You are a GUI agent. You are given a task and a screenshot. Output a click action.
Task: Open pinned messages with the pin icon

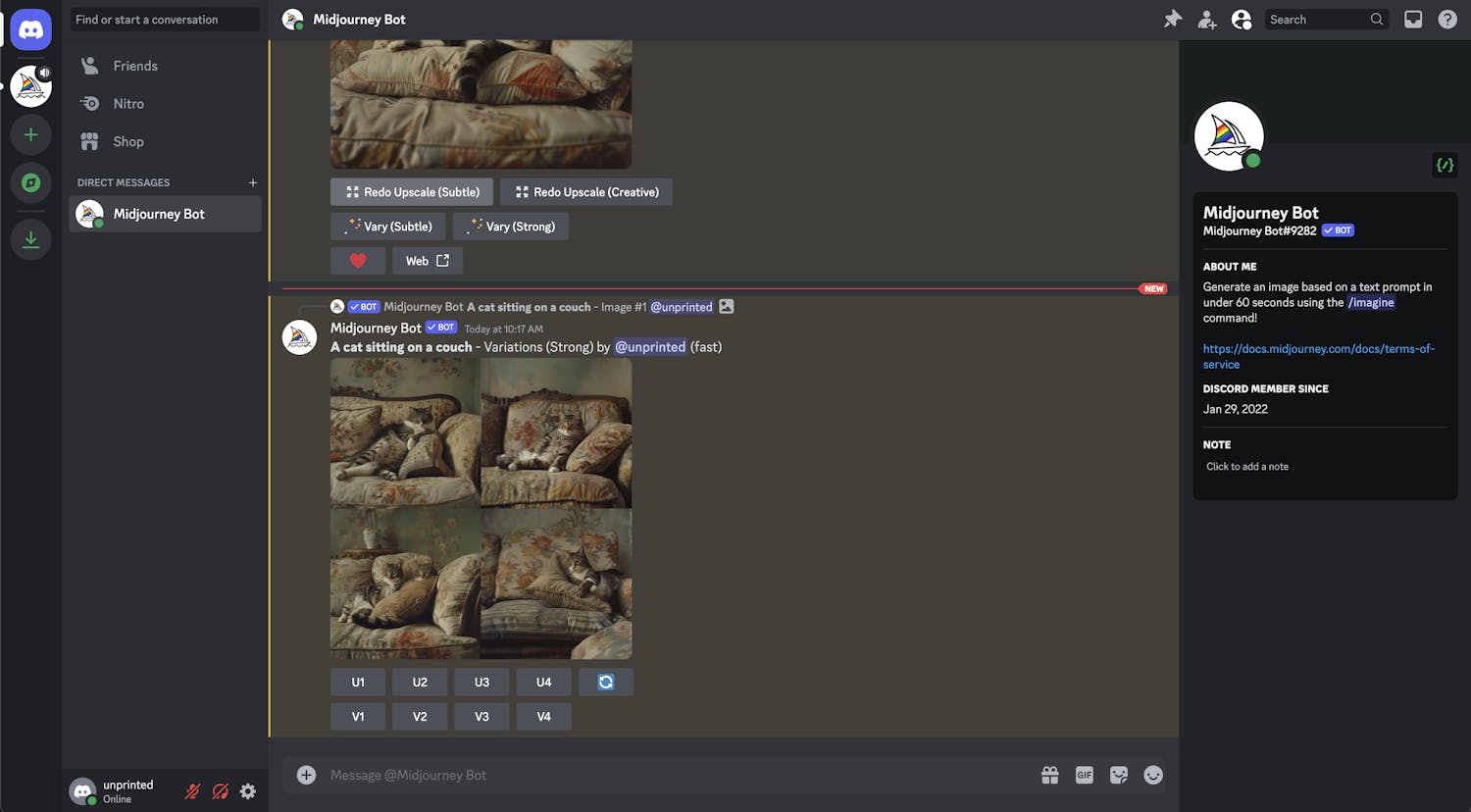click(x=1172, y=20)
